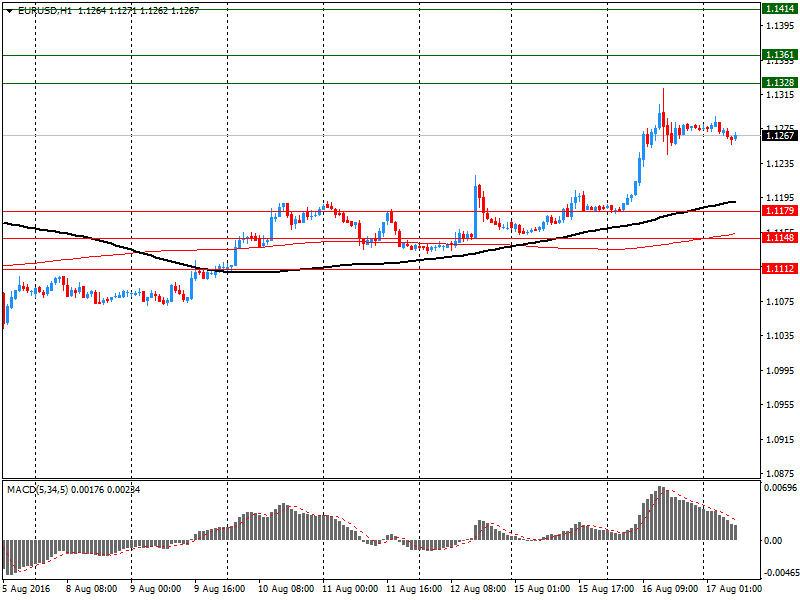Select the 1.1195 price axis value
Image resolution: width=800 pixels, height=600 pixels.
(x=780, y=197)
